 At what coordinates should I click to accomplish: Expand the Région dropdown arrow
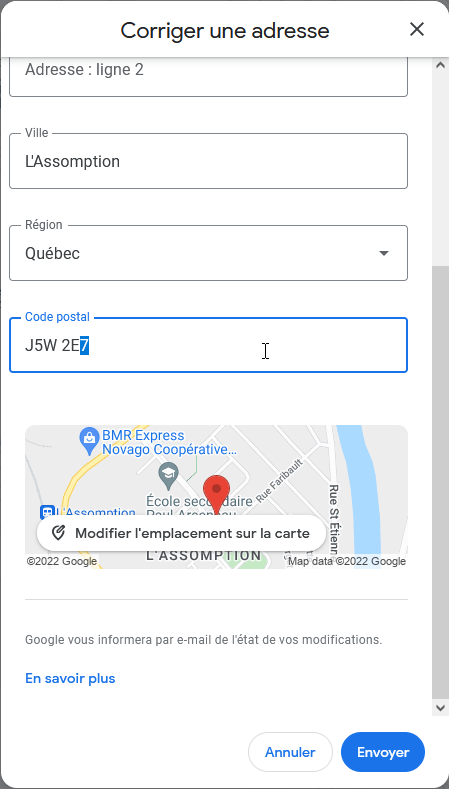(x=384, y=253)
